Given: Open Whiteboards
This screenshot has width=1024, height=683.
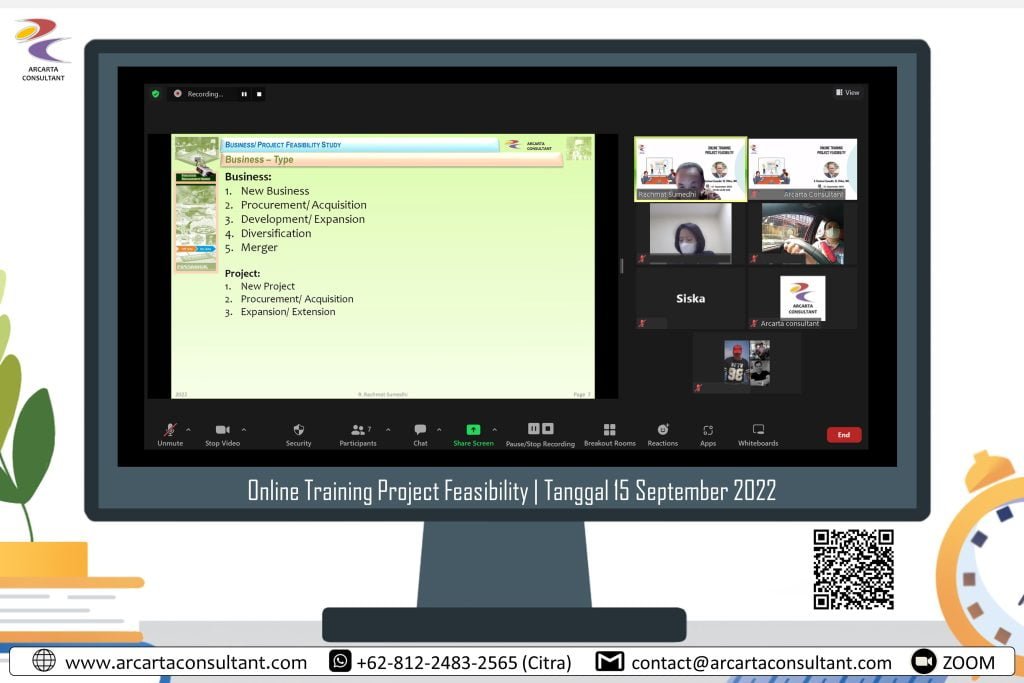Looking at the screenshot, I should [758, 430].
